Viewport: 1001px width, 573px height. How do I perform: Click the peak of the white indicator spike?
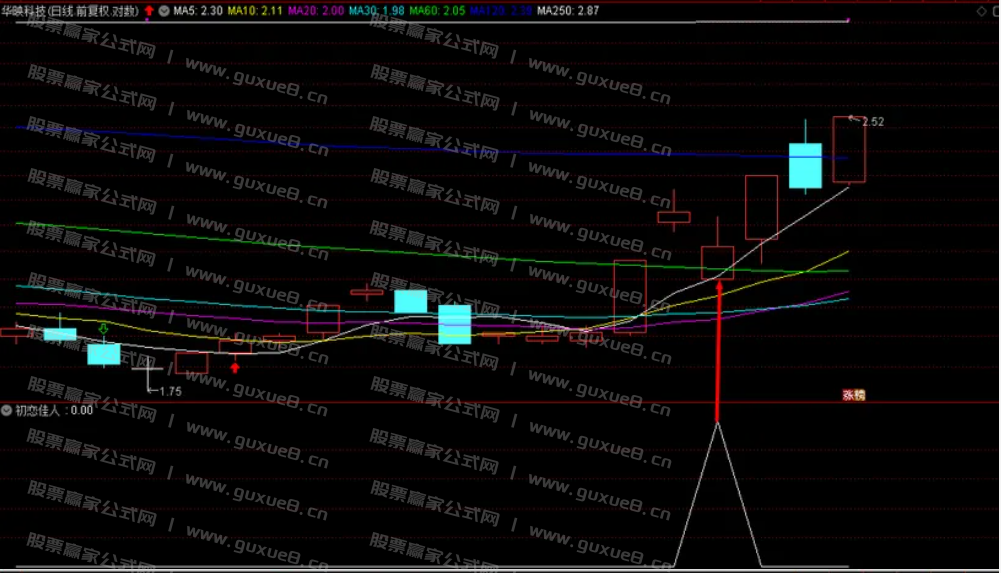pos(717,424)
